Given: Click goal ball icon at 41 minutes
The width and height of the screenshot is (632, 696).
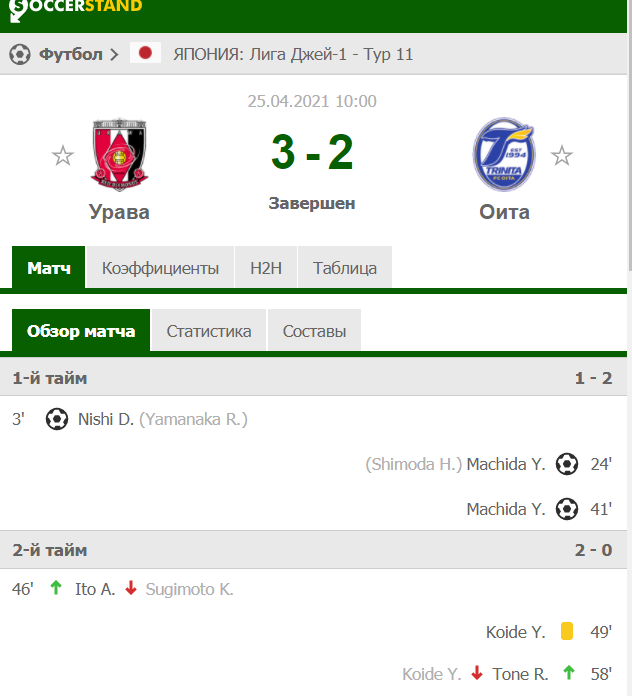Looking at the screenshot, I should click(x=567, y=509).
